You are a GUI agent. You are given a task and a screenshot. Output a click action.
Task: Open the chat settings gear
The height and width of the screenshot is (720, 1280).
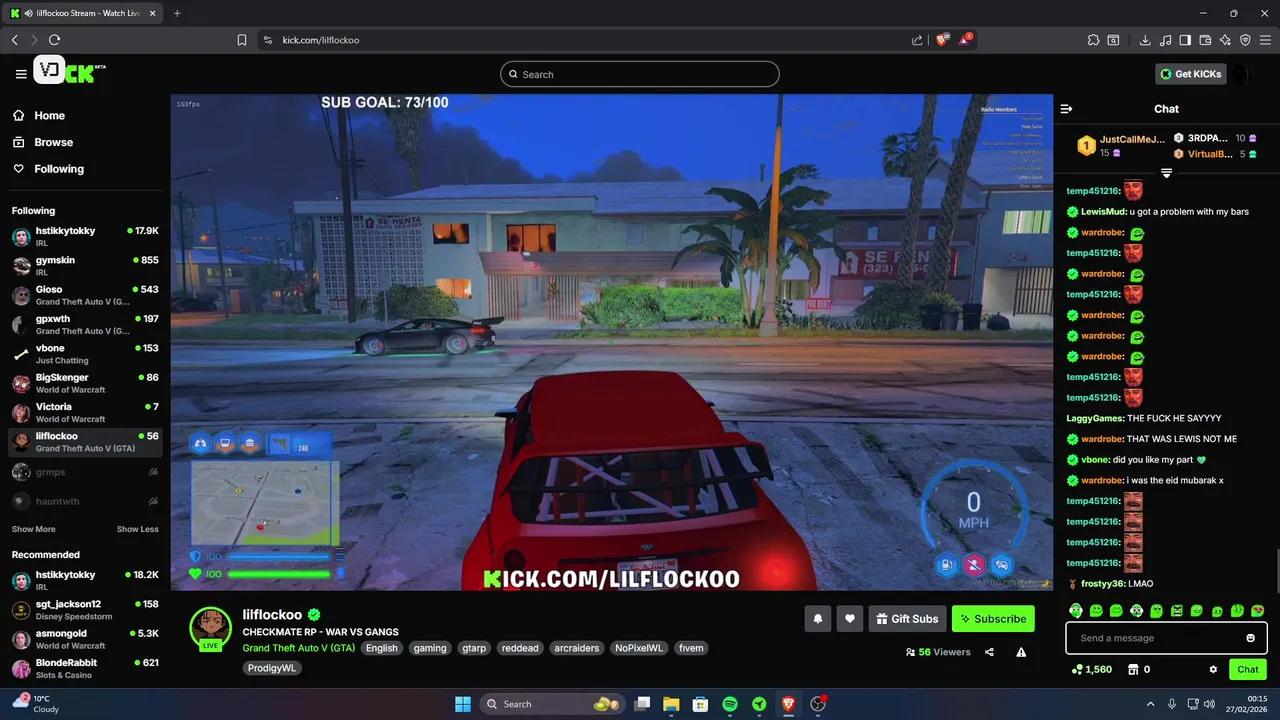point(1213,670)
